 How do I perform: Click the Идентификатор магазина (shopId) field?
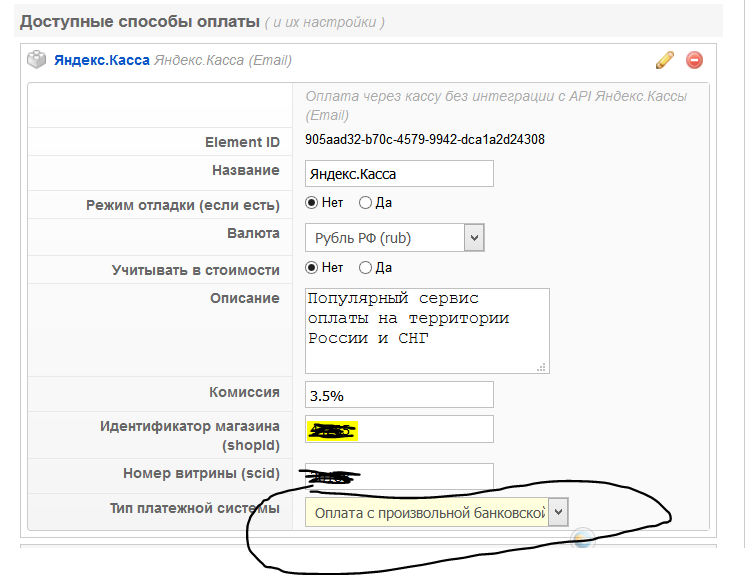[x=399, y=429]
